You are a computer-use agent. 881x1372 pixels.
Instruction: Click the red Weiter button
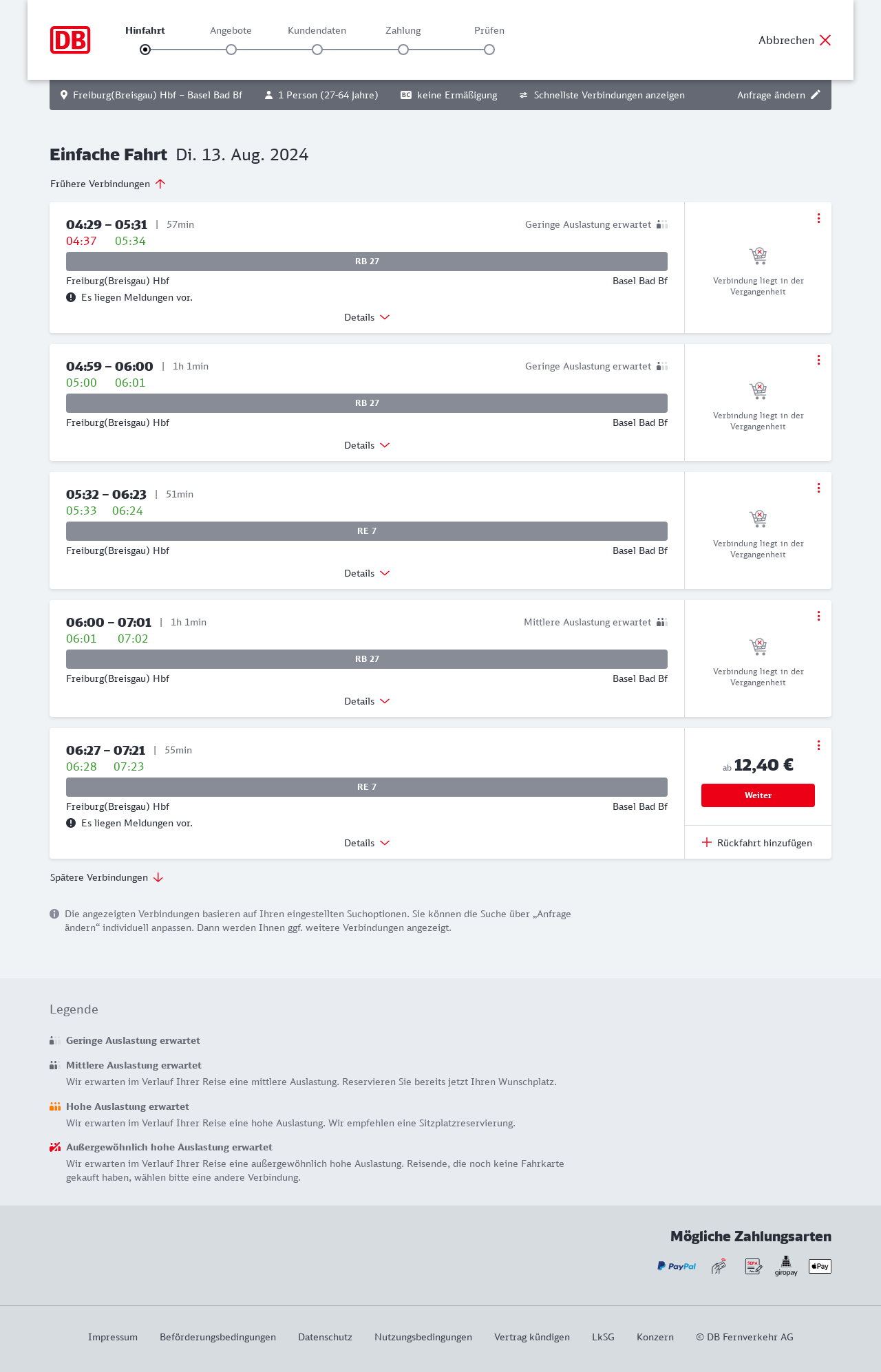[x=758, y=795]
